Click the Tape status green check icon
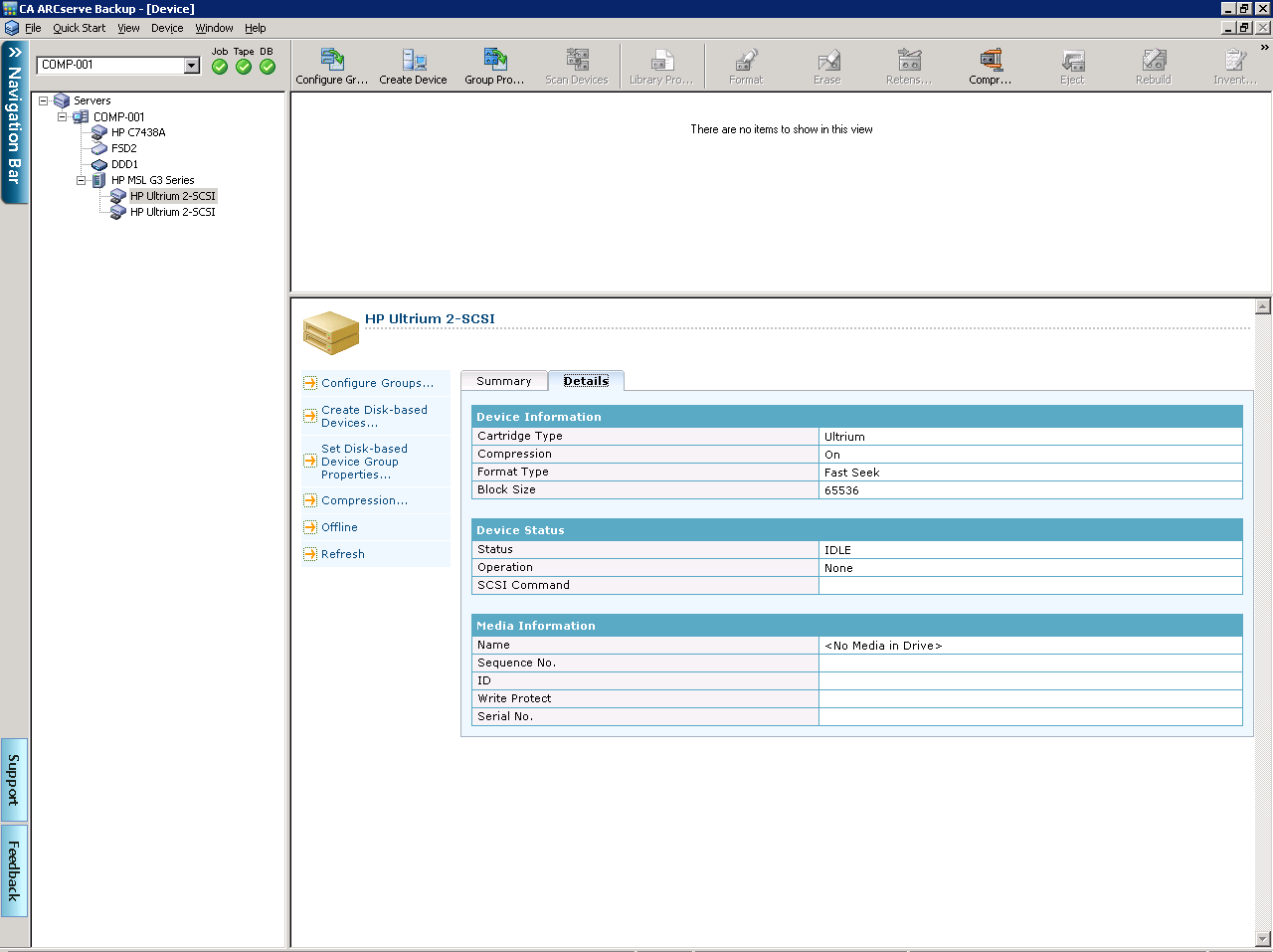Screen dimensions: 1273x952 point(244,67)
